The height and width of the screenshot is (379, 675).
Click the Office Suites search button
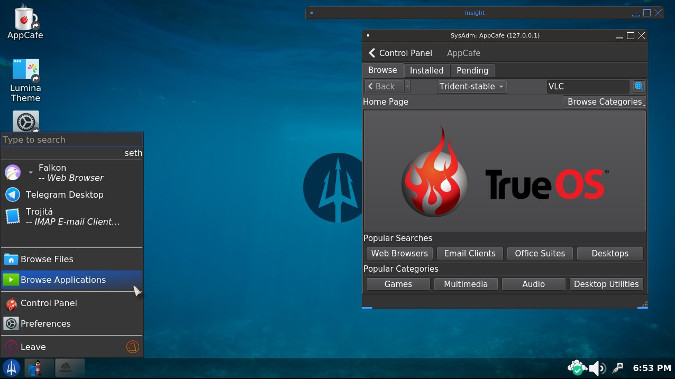(x=540, y=253)
